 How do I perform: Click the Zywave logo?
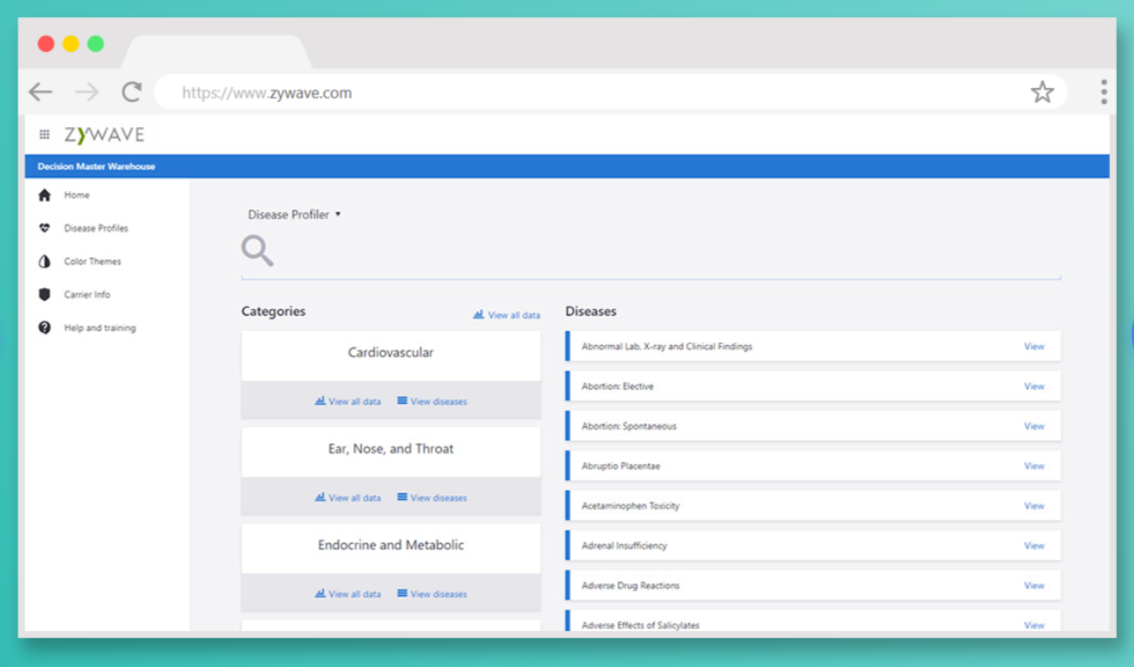point(104,133)
